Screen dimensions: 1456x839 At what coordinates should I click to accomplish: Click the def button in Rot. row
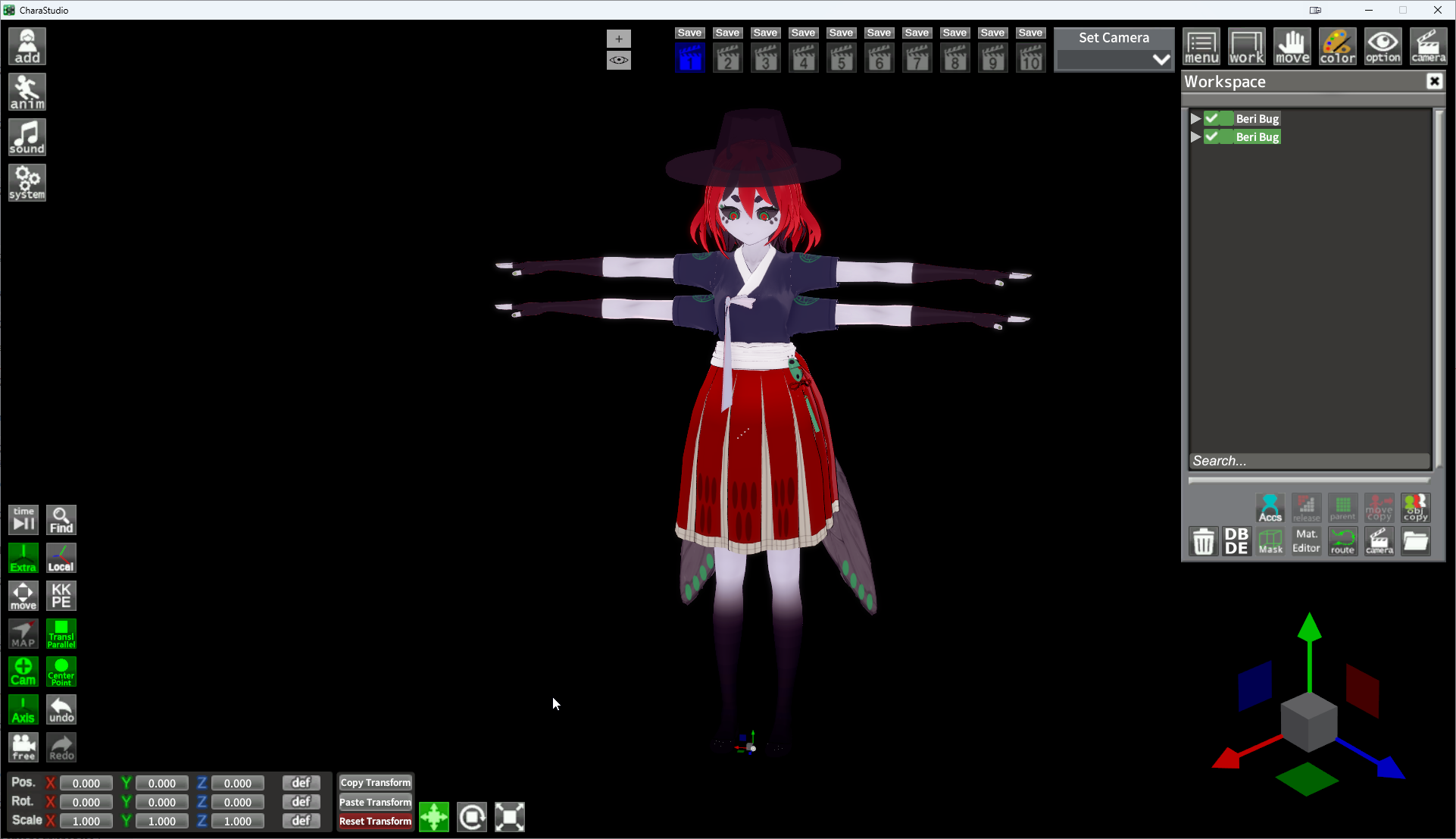pos(302,802)
